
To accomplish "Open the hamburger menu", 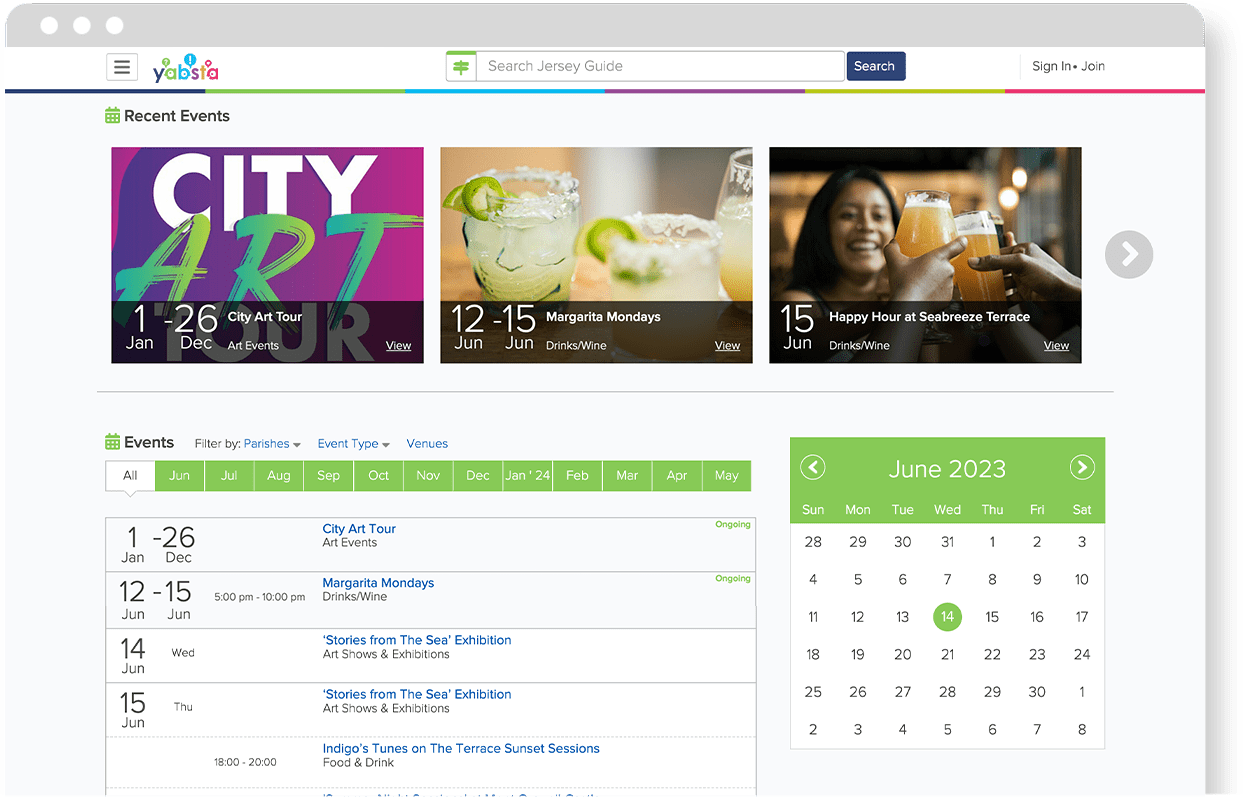I will [x=121, y=67].
